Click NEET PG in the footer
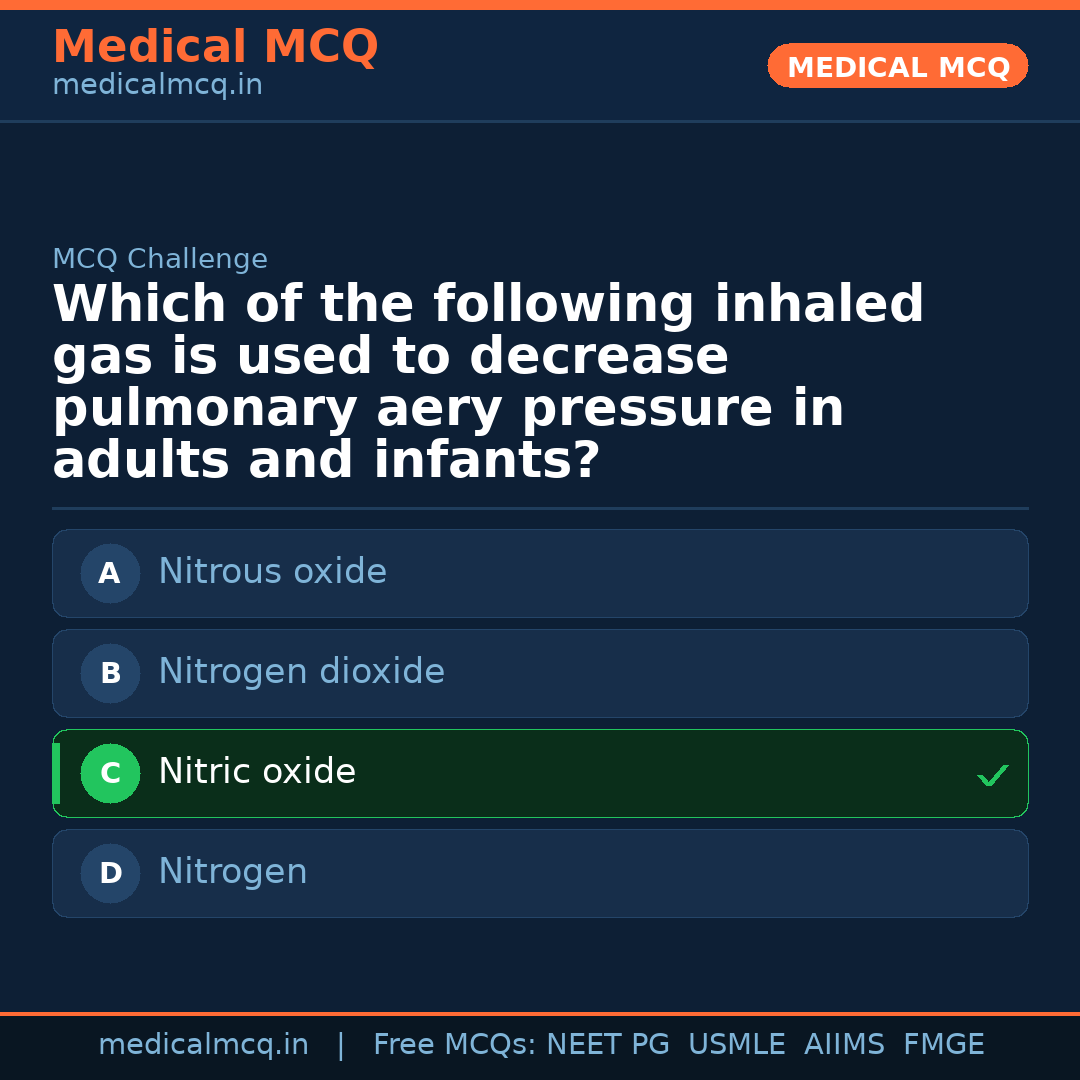 608,1045
